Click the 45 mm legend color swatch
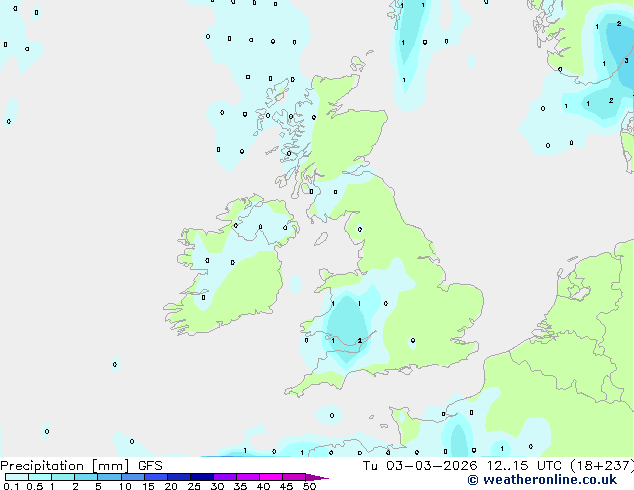This screenshot has height=490, width=634. [294, 477]
